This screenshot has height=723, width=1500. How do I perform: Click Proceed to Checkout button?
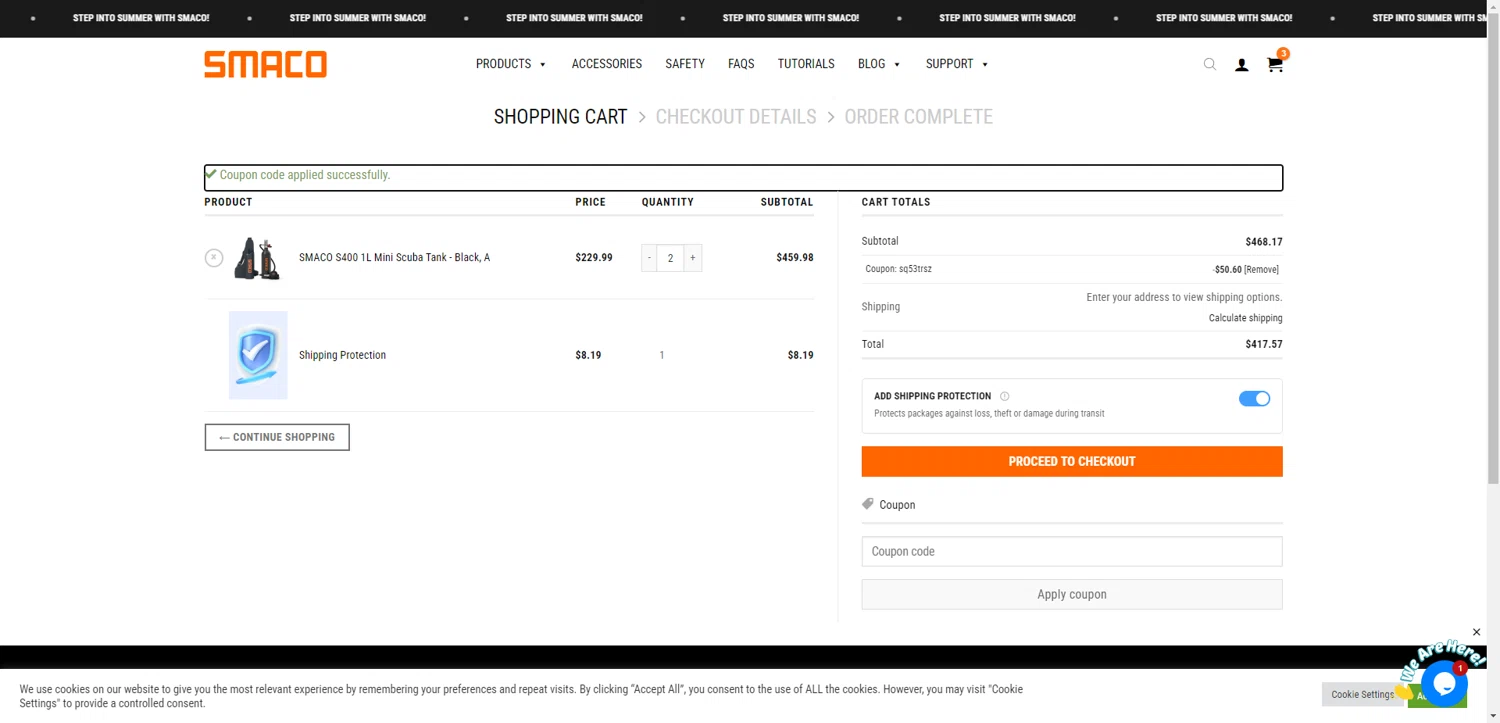pos(1072,461)
